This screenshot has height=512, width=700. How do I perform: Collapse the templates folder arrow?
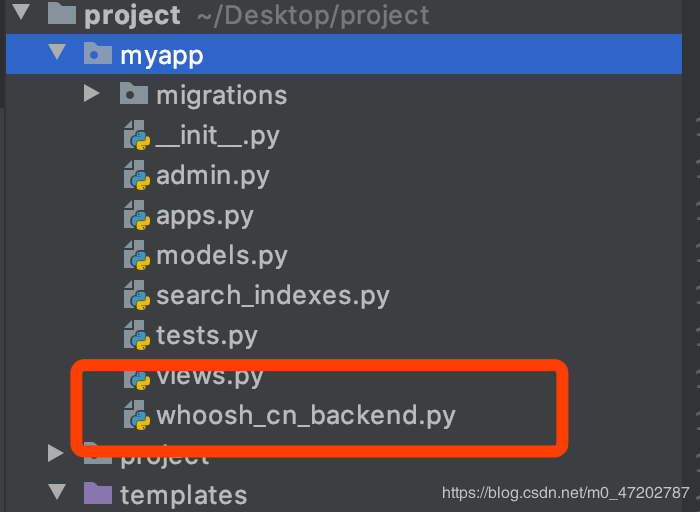tap(56, 494)
